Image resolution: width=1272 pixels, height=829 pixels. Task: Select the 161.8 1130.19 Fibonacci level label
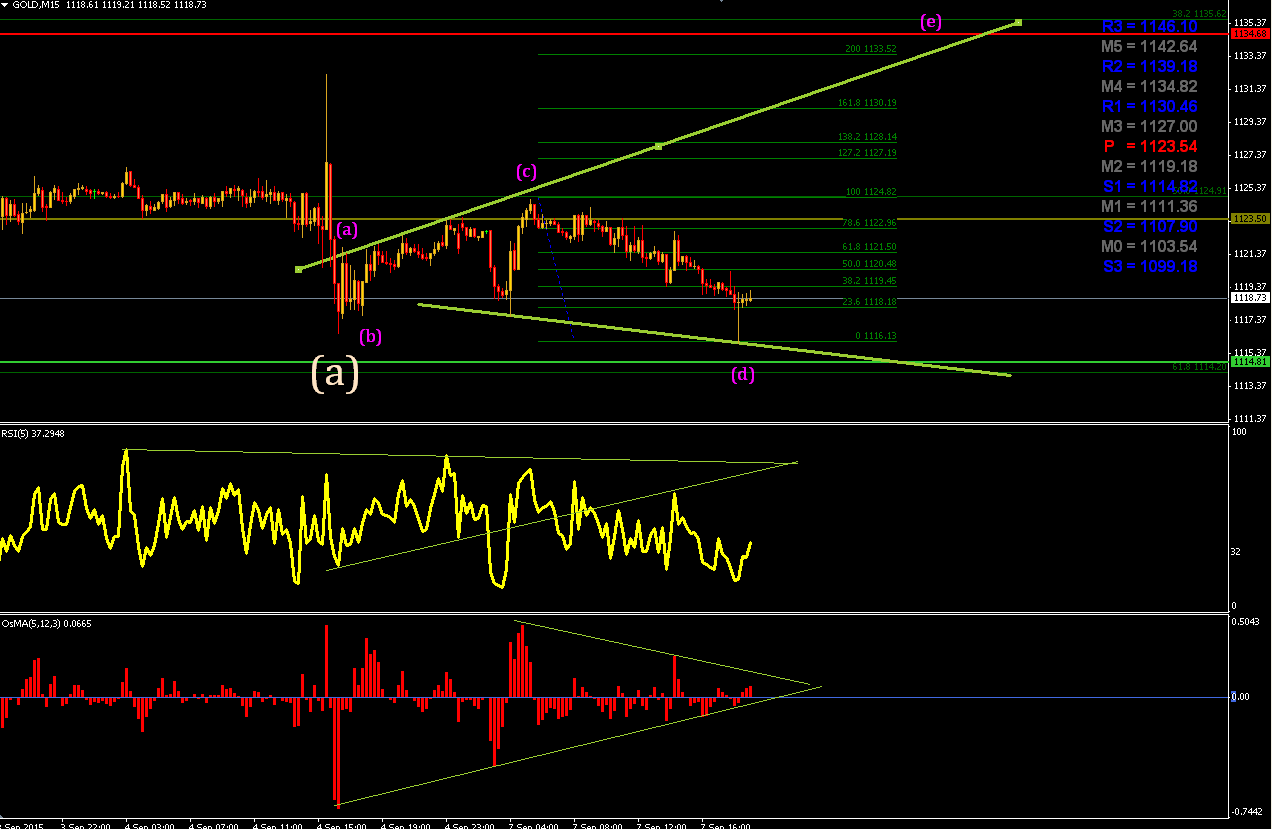pos(867,103)
